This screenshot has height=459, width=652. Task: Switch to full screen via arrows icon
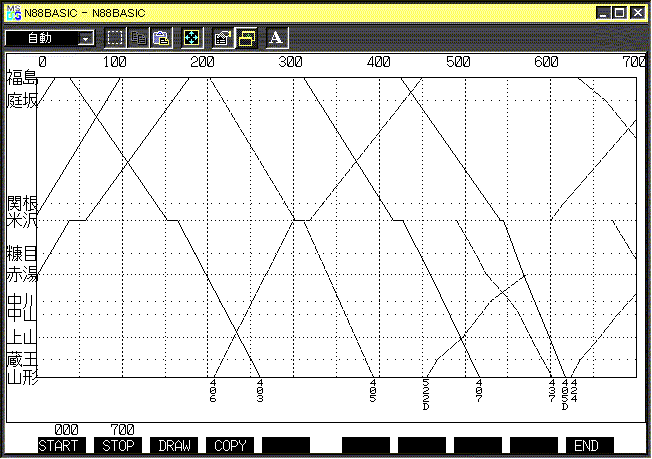(192, 38)
